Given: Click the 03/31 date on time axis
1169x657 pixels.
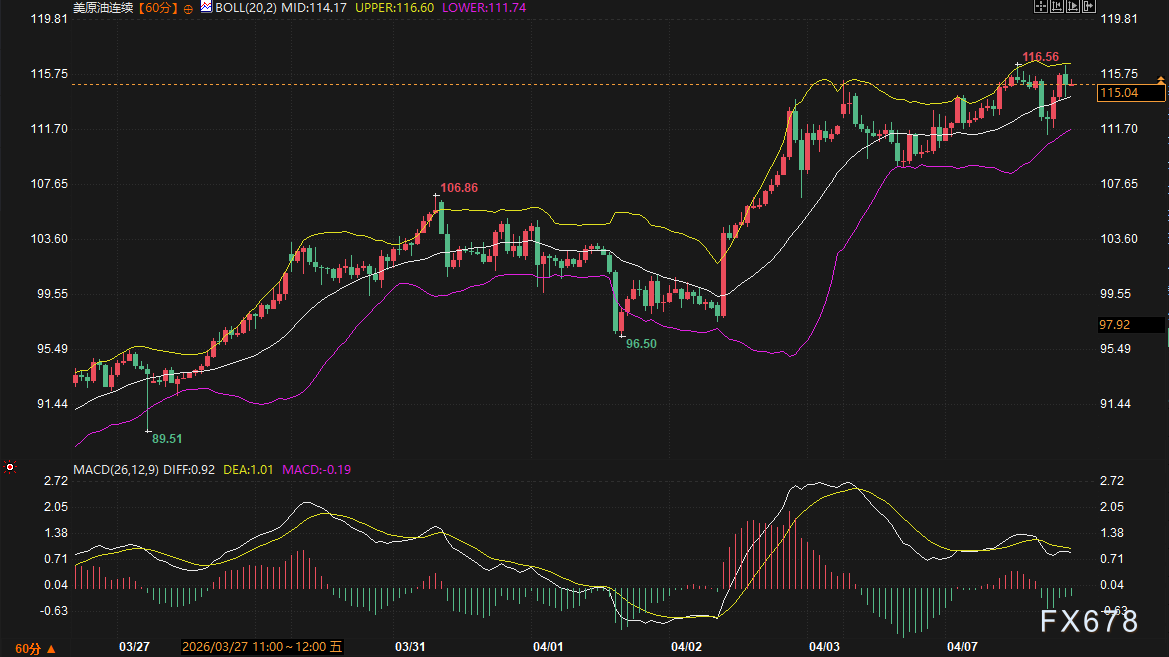Looking at the screenshot, I should [411, 647].
